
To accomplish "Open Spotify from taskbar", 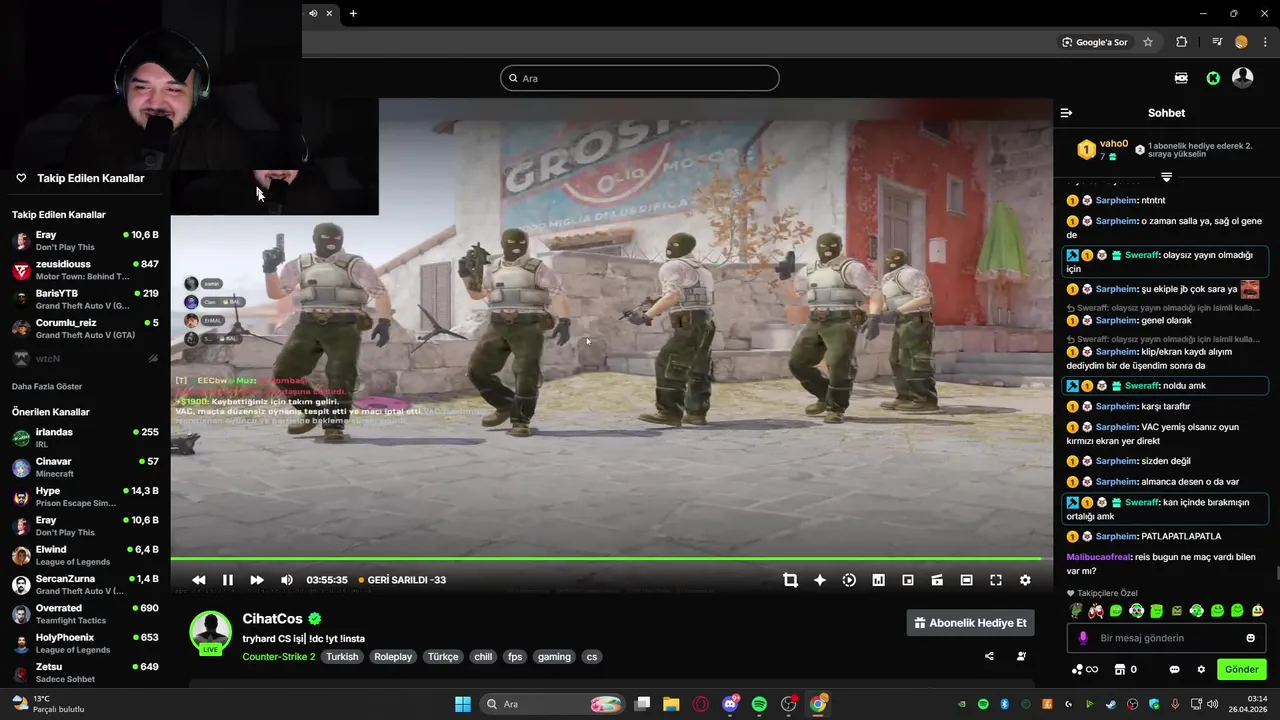I will pos(759,704).
